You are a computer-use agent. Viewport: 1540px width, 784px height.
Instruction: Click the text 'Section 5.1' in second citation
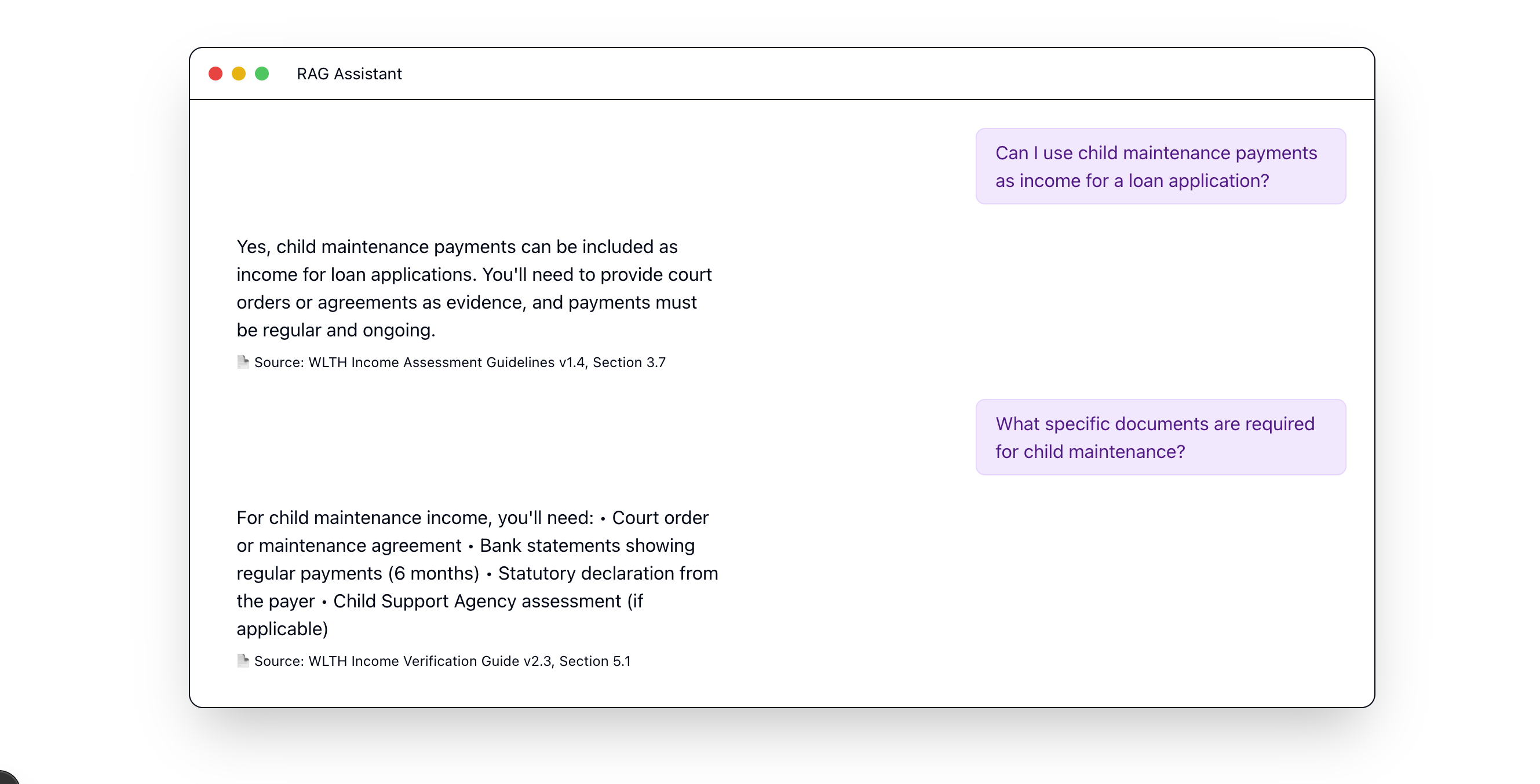(595, 661)
